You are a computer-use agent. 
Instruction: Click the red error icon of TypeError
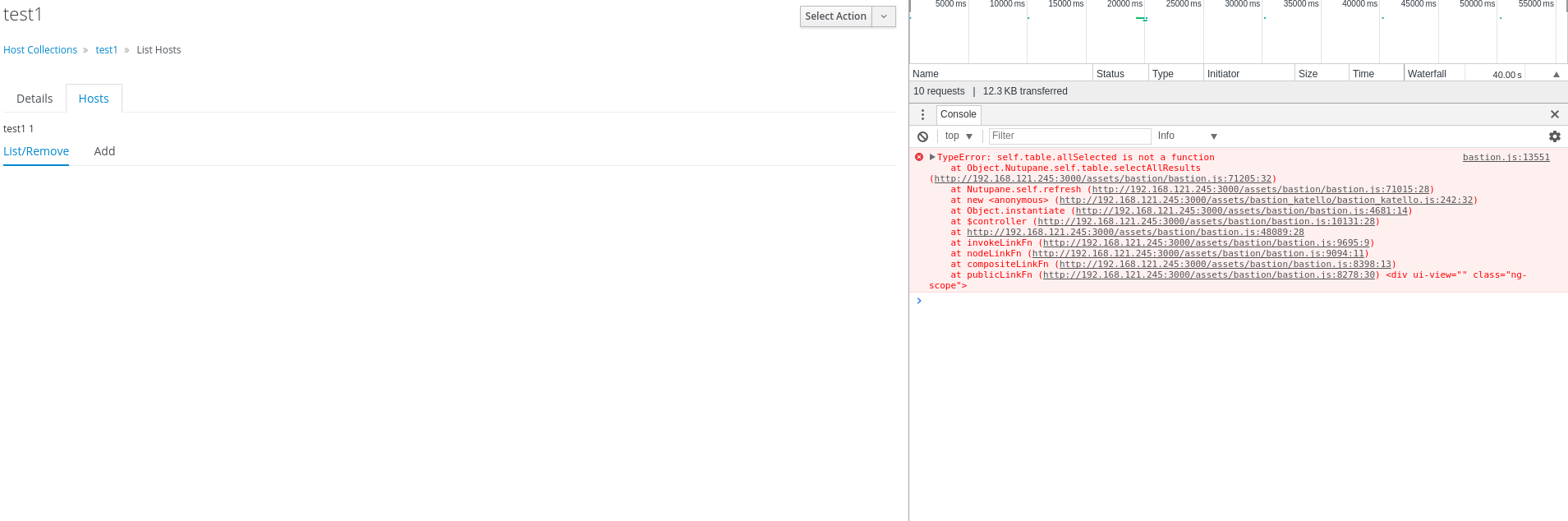point(919,157)
